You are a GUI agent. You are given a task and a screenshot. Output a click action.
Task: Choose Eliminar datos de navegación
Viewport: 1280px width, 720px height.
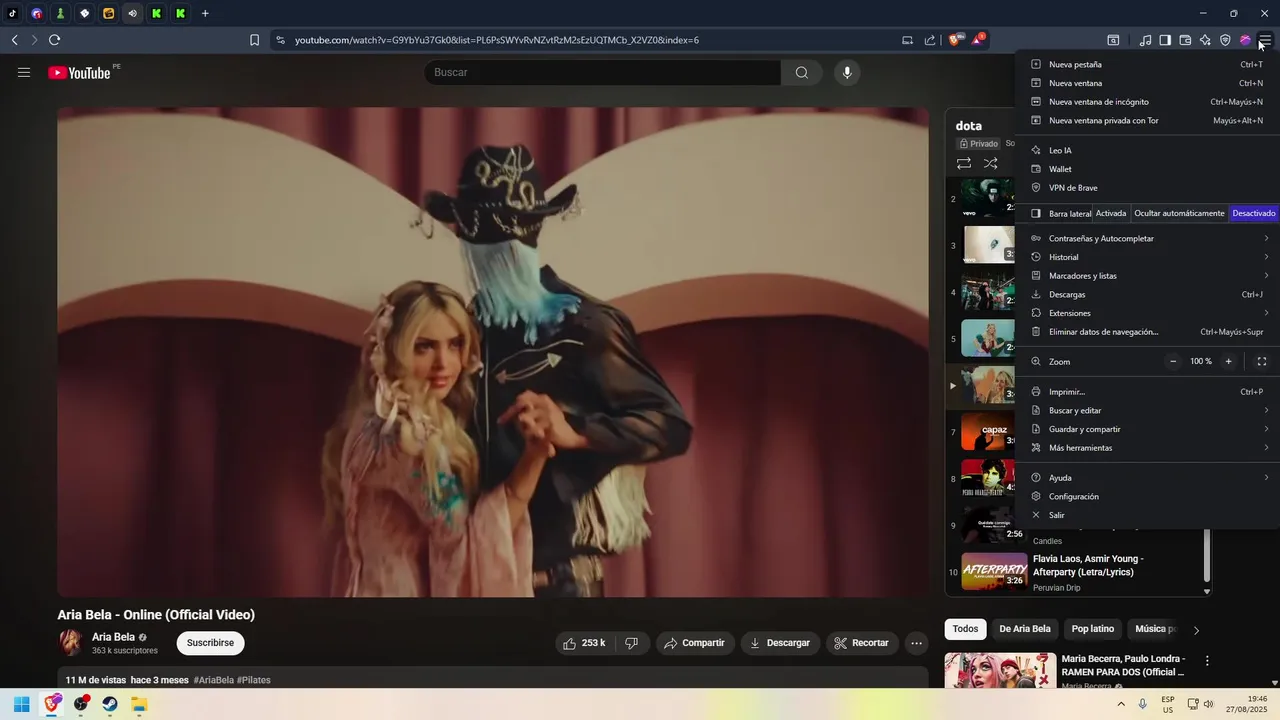pos(1147,332)
